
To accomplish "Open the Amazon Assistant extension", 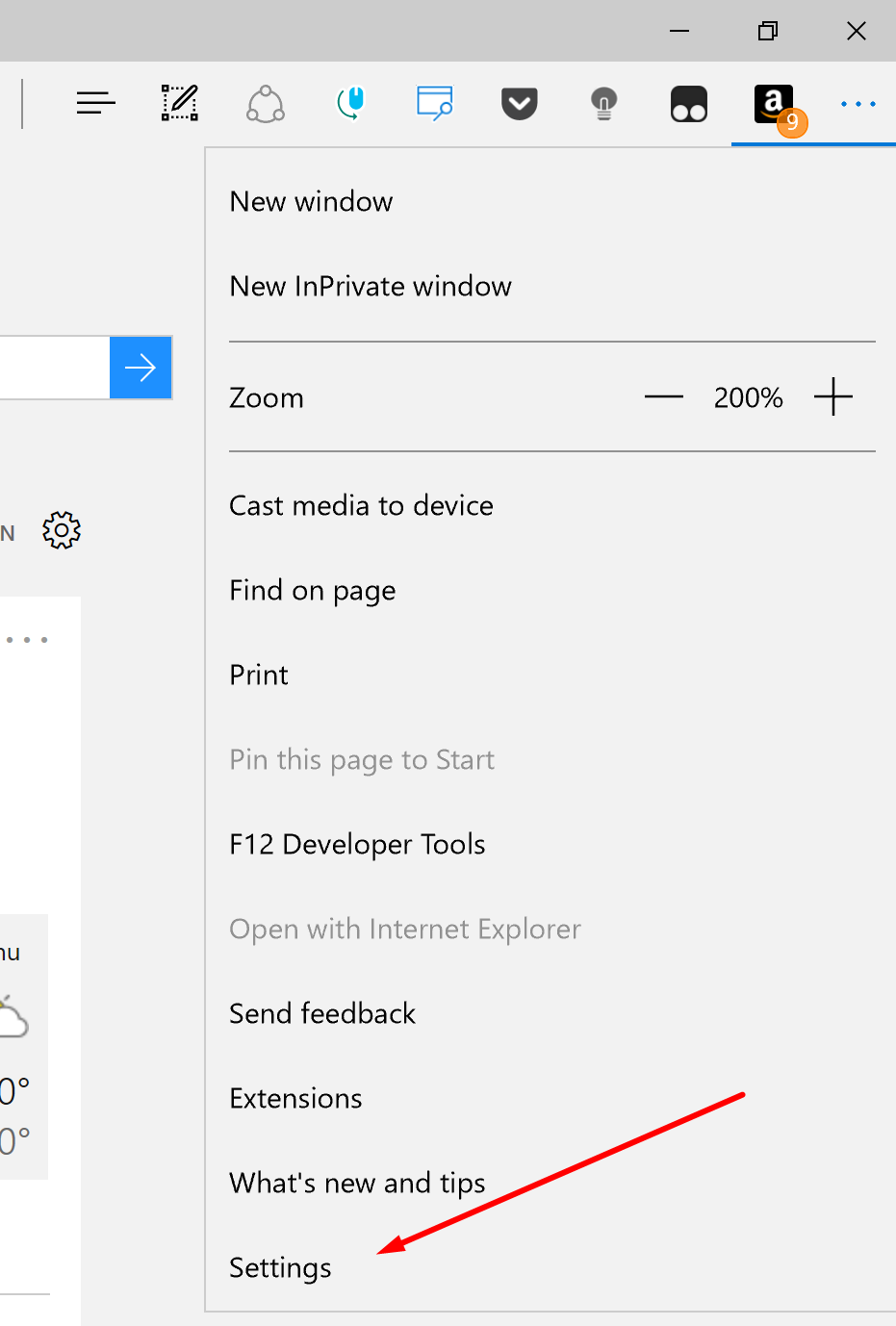I will [x=774, y=103].
